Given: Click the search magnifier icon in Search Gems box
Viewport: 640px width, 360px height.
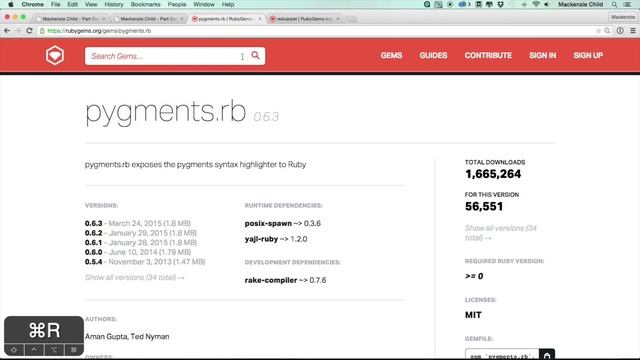Looking at the screenshot, I should point(256,56).
